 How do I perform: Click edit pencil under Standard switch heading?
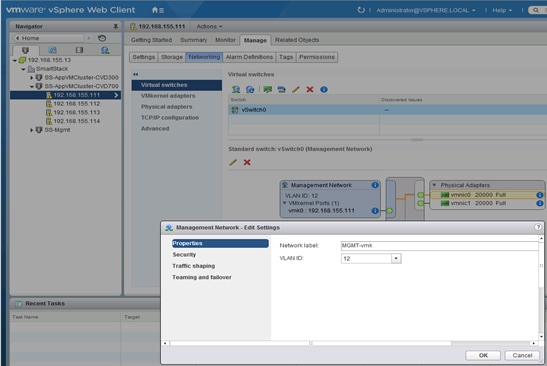click(233, 162)
